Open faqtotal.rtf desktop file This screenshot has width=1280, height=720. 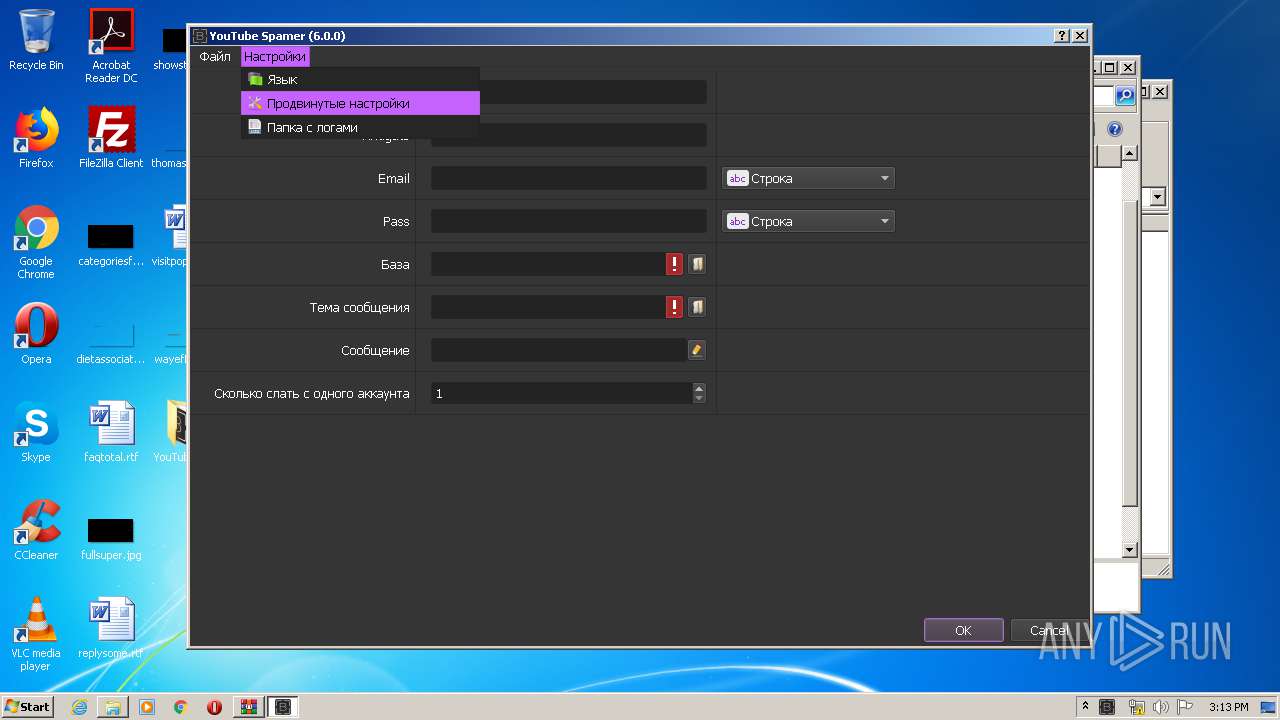click(111, 432)
